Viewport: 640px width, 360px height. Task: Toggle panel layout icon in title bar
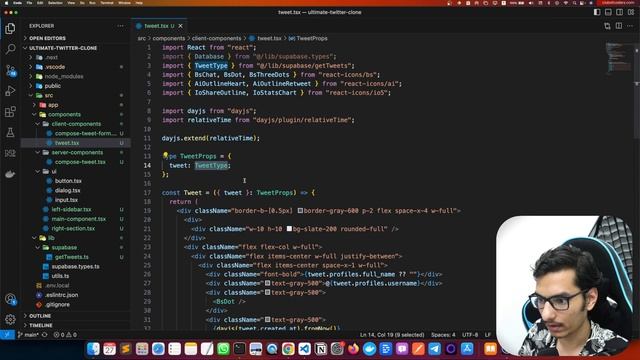608,12
